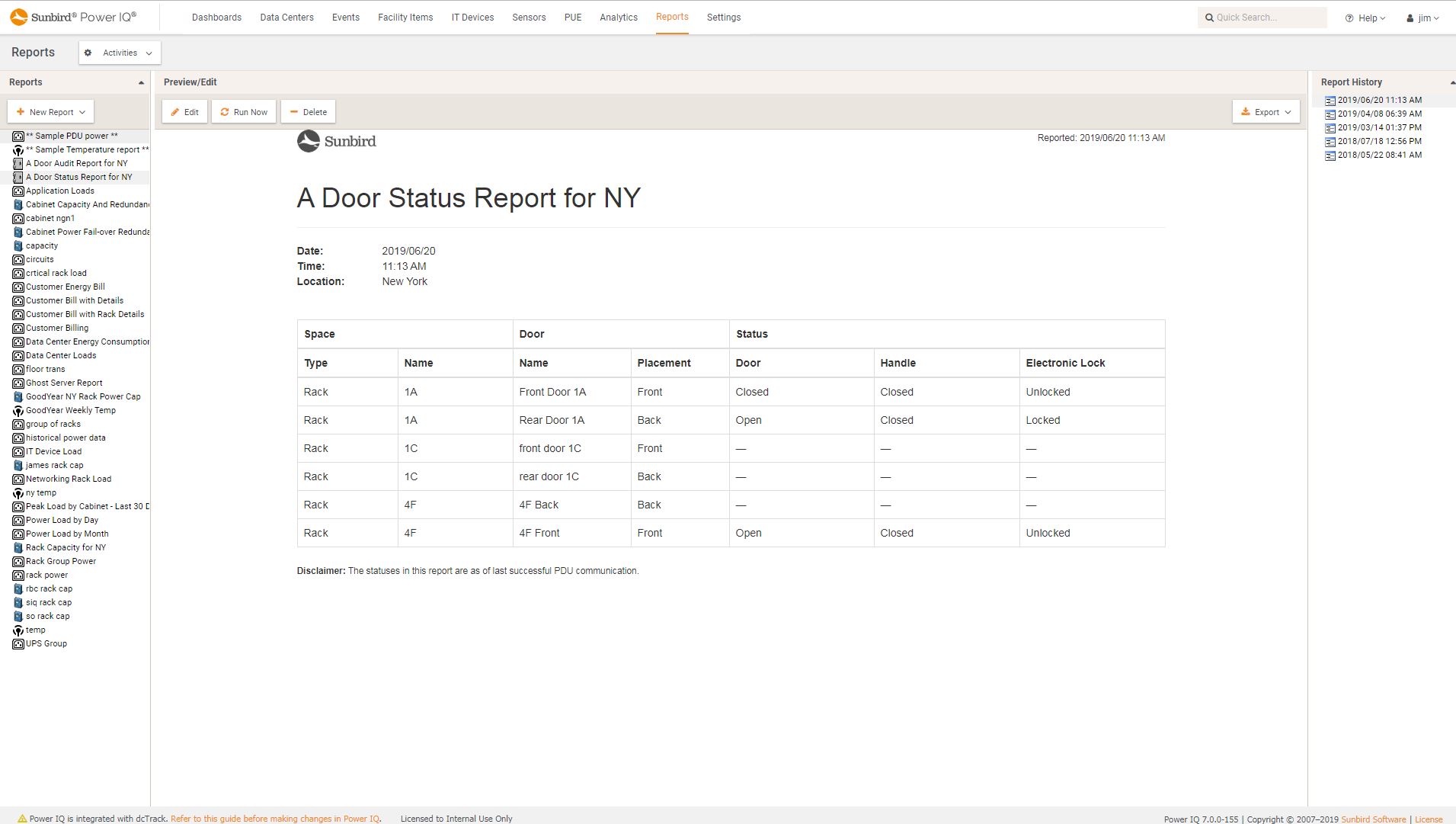Switch to the Analytics section
The height and width of the screenshot is (824, 1456).
click(618, 17)
